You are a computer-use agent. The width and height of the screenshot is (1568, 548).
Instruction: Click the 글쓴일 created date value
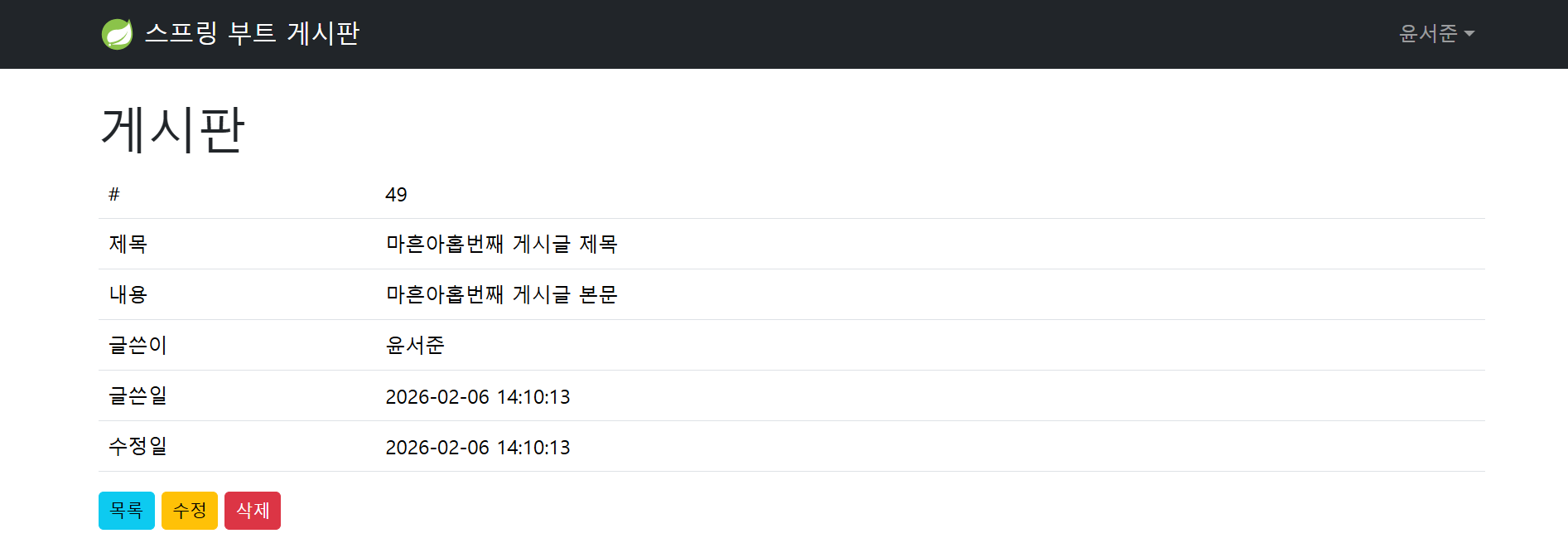click(x=478, y=397)
